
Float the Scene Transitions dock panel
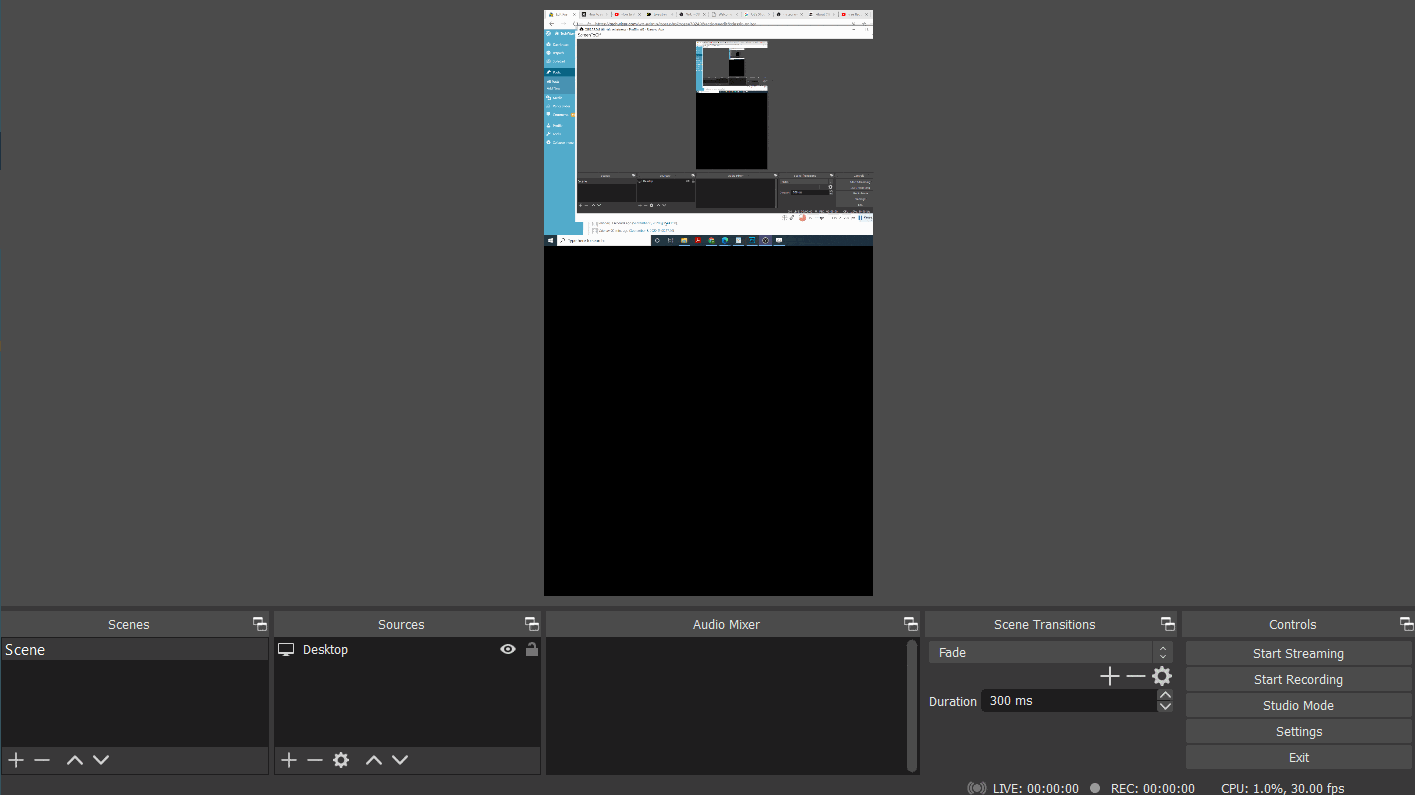tap(1168, 624)
